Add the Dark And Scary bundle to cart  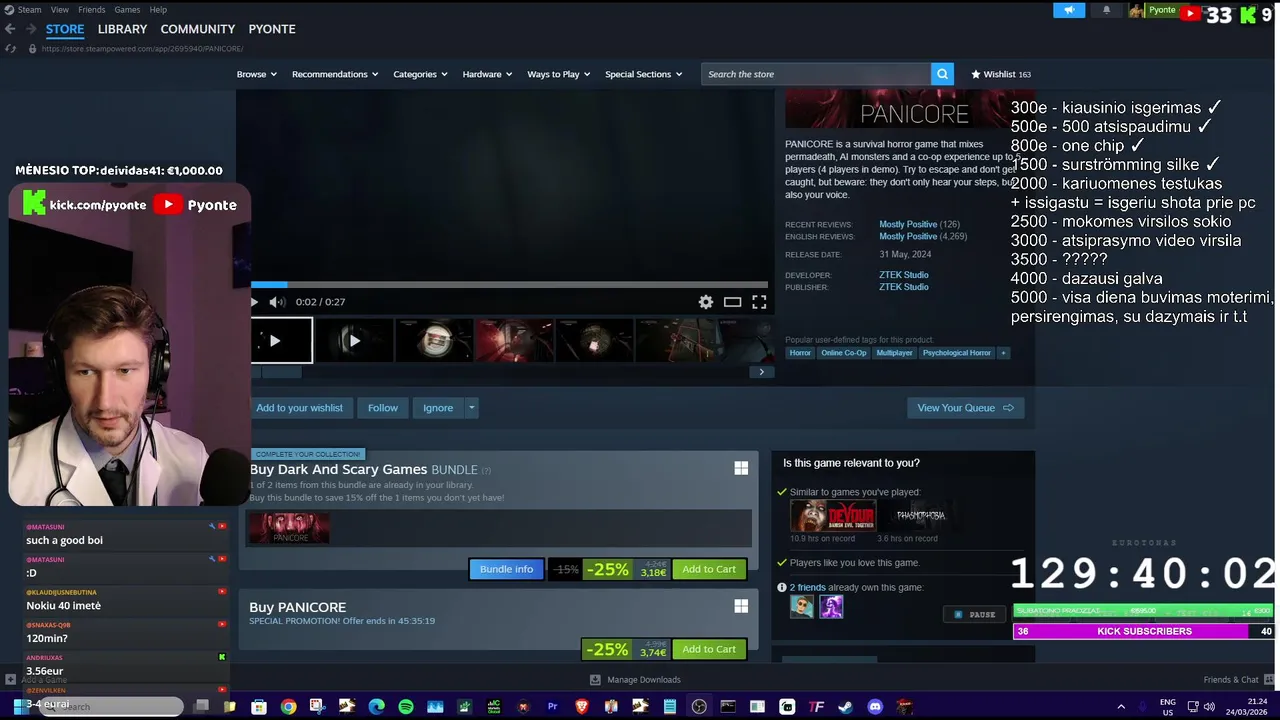tap(709, 569)
